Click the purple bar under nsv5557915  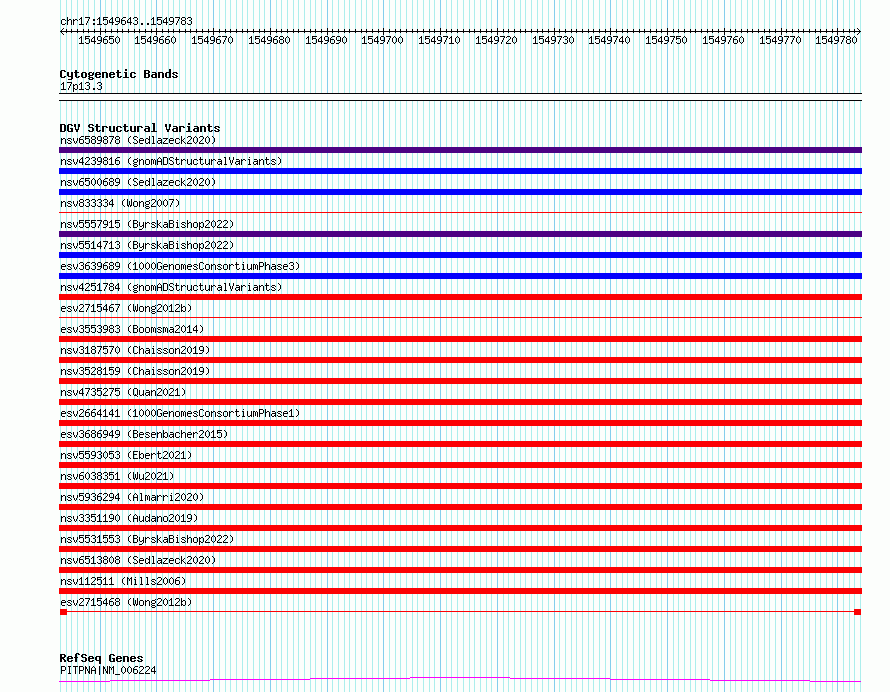point(460,234)
